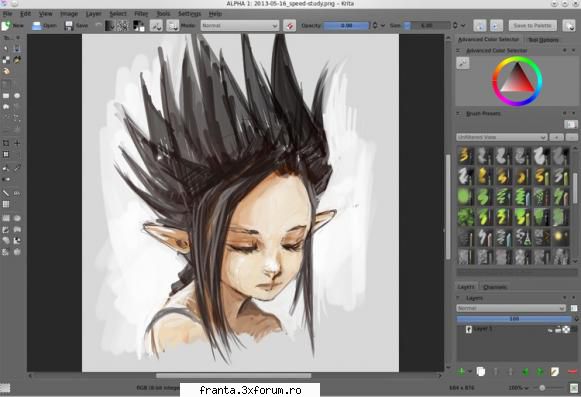Collapse the Brush Presets docker
This screenshot has height=397, width=581.
tap(459, 113)
